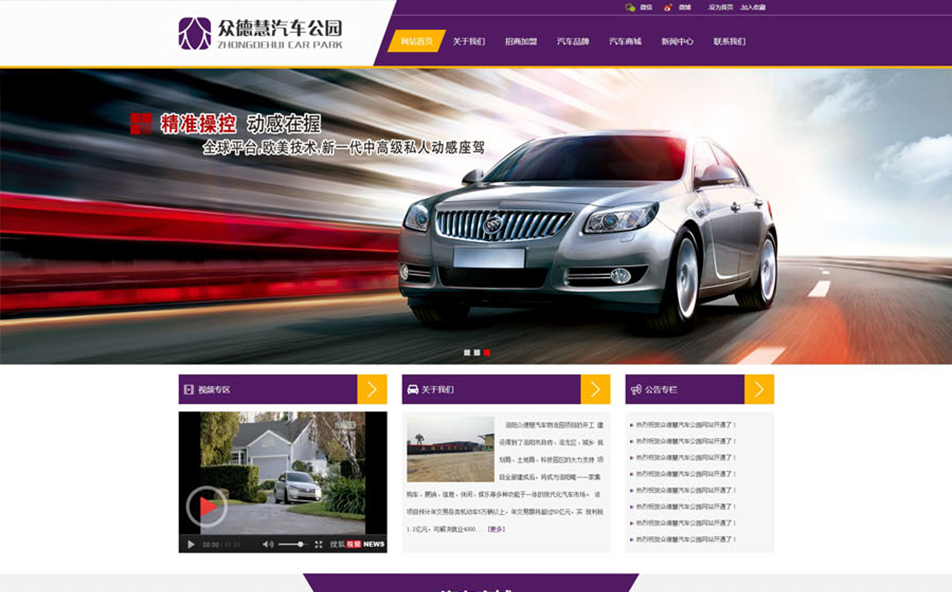Click the megaphone icon beside 公告专栏
This screenshot has width=952, height=592.
tap(636, 388)
